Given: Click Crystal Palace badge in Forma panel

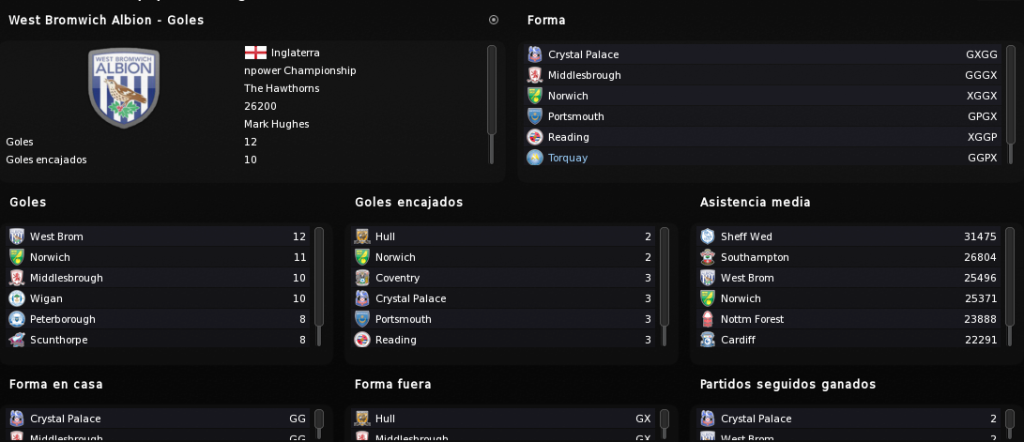Looking at the screenshot, I should 535,54.
